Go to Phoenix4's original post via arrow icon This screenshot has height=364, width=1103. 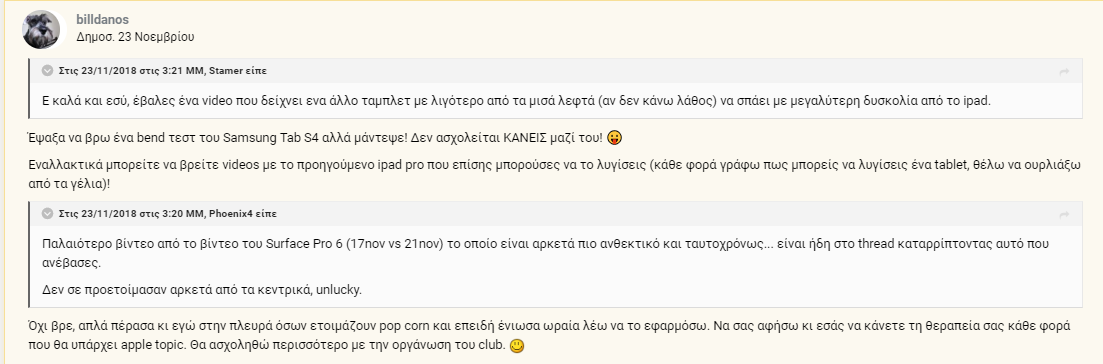pos(1064,214)
